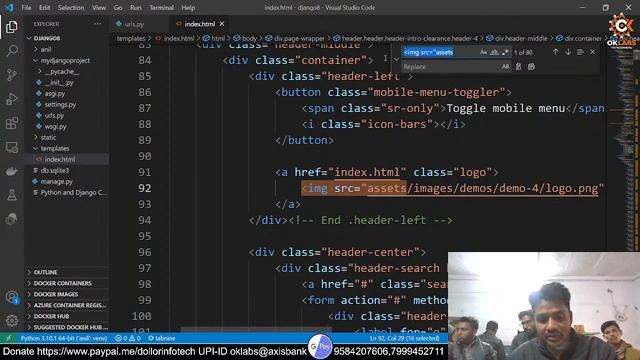Open manage.py in explorer
This screenshot has height=360, width=640.
57,182
